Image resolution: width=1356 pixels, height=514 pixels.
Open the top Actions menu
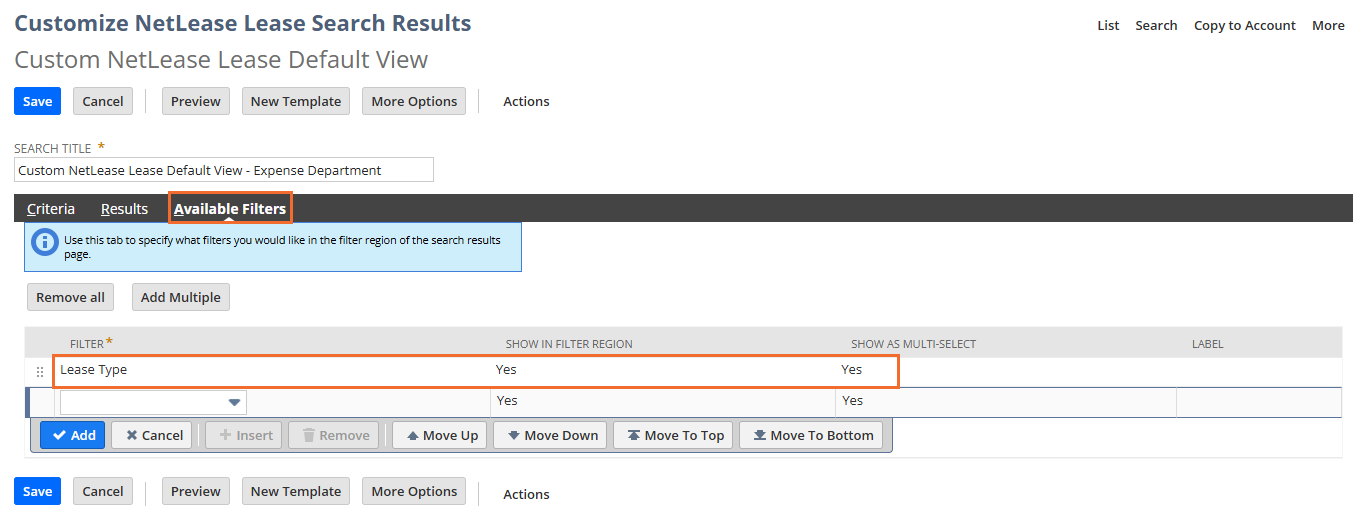click(526, 101)
